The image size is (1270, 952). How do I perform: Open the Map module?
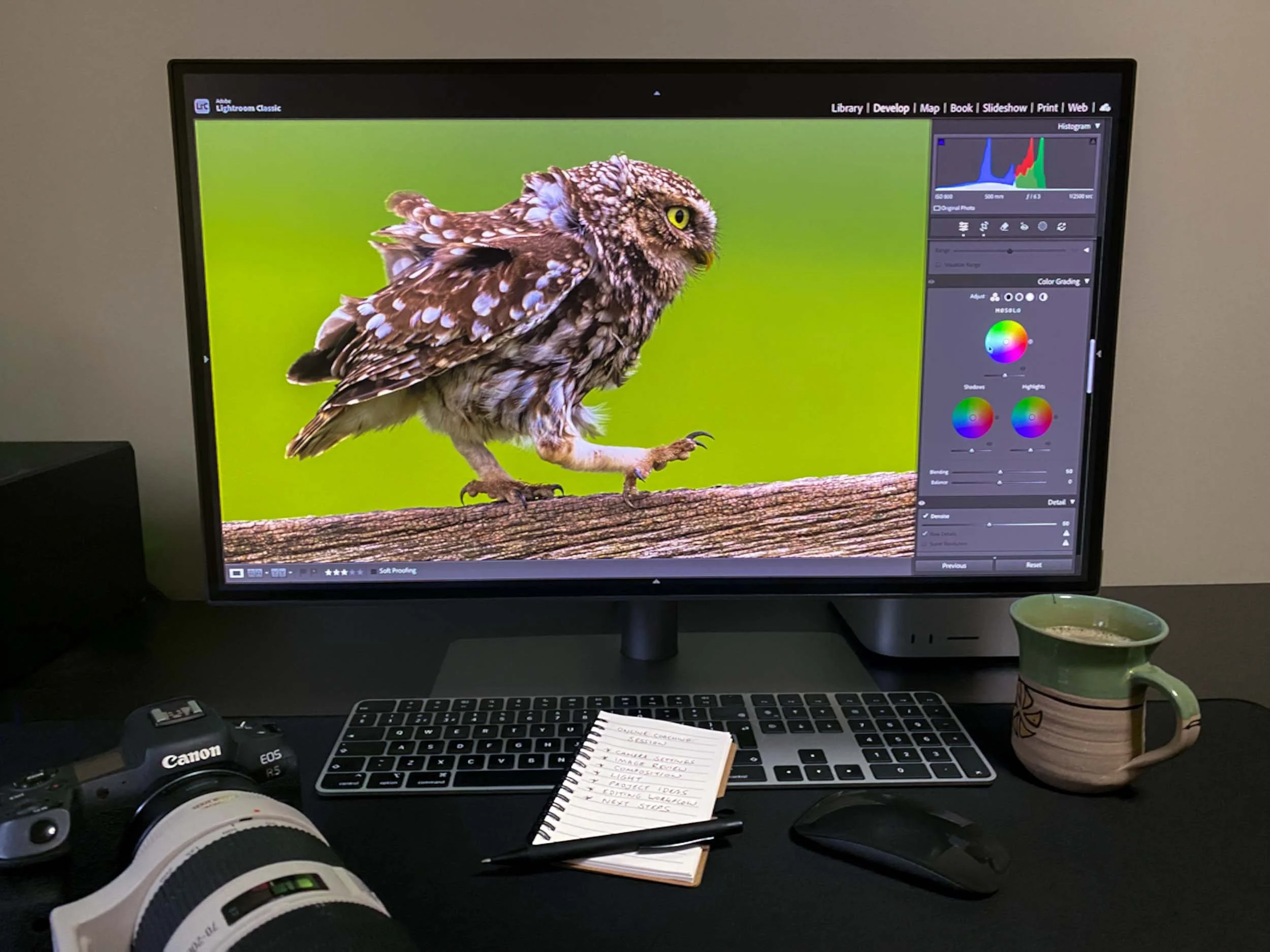(x=930, y=108)
